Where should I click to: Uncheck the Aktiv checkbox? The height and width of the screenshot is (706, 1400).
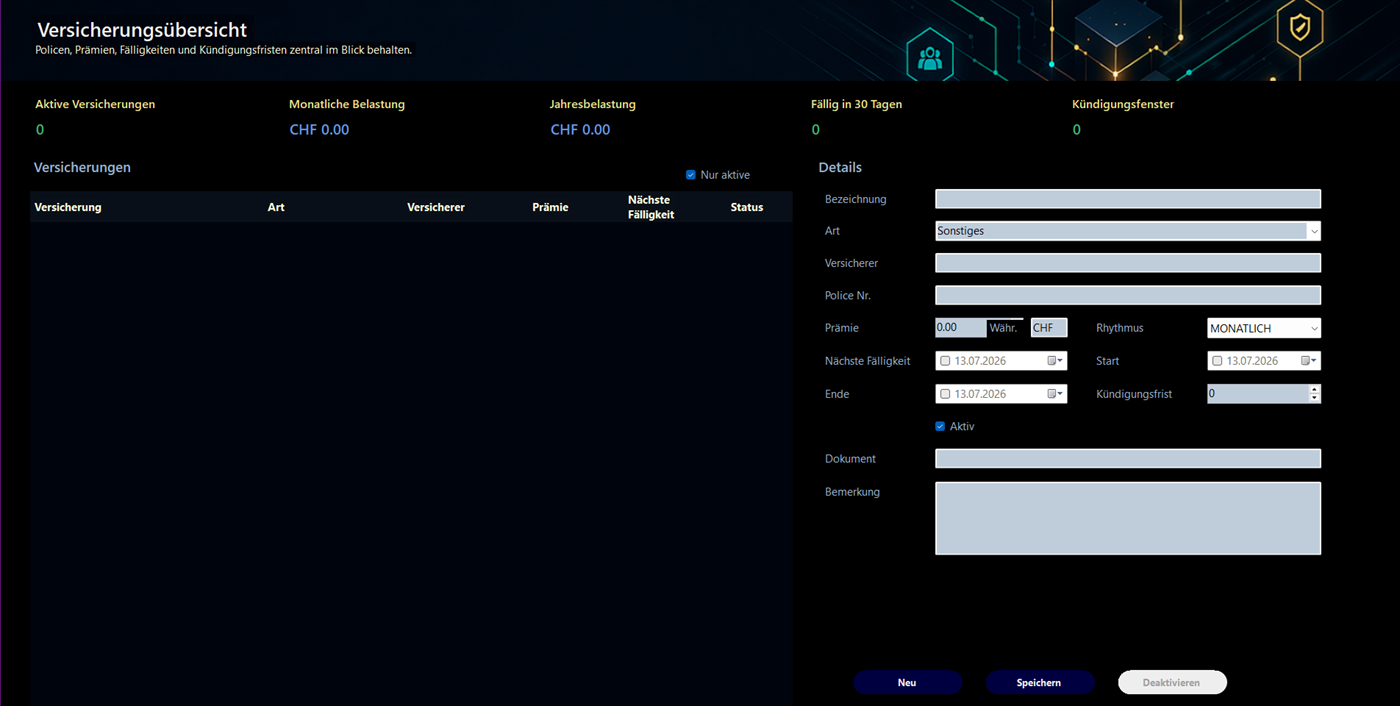[940, 426]
